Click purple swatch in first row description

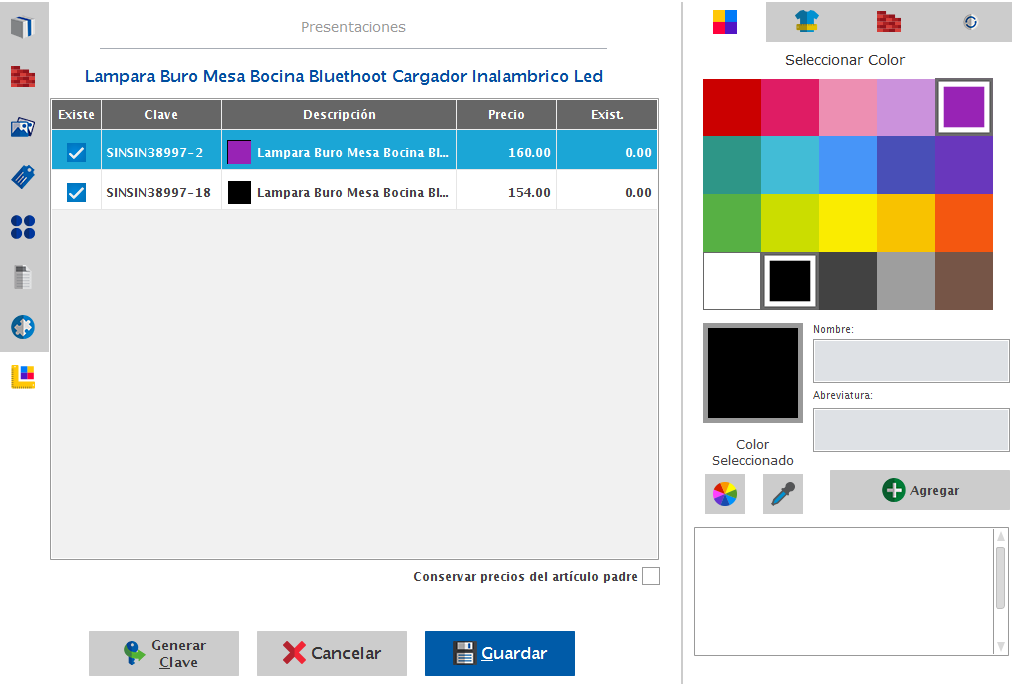[x=239, y=152]
